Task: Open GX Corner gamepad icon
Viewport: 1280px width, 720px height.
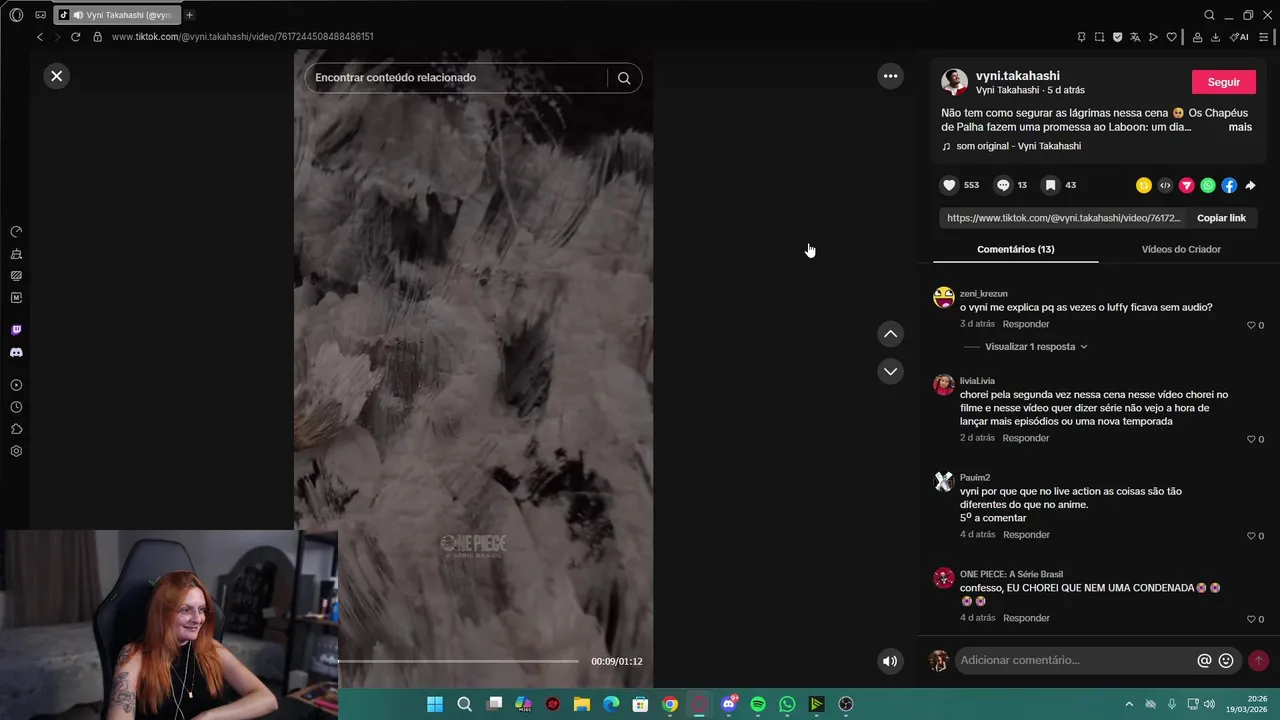Action: coord(40,15)
